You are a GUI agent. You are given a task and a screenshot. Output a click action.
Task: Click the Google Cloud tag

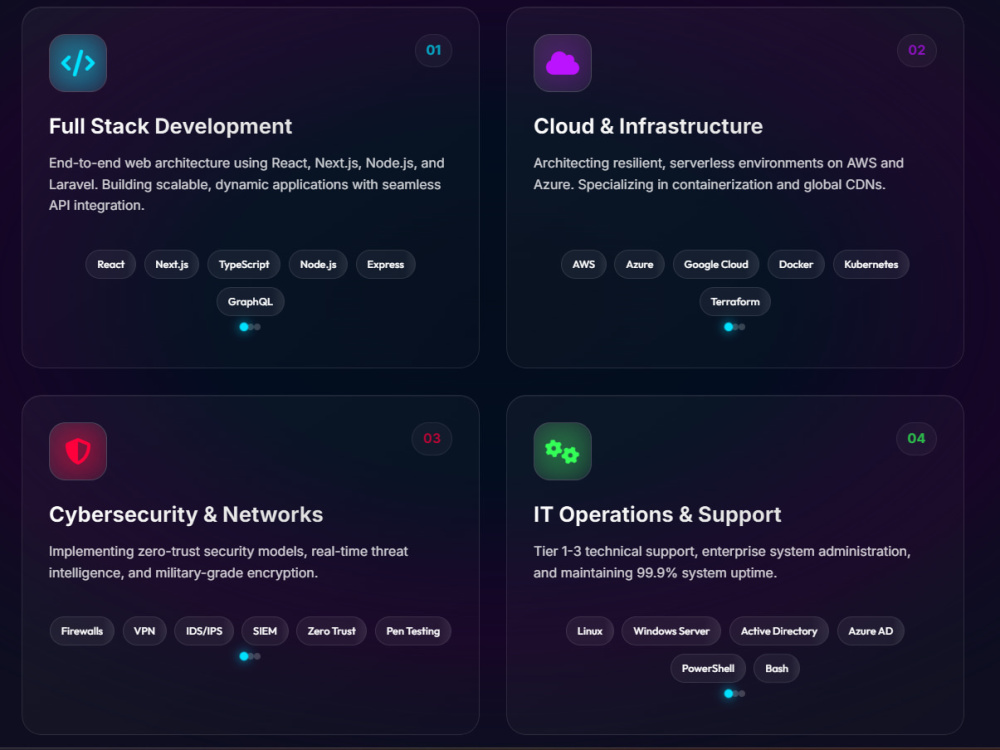[x=716, y=265]
